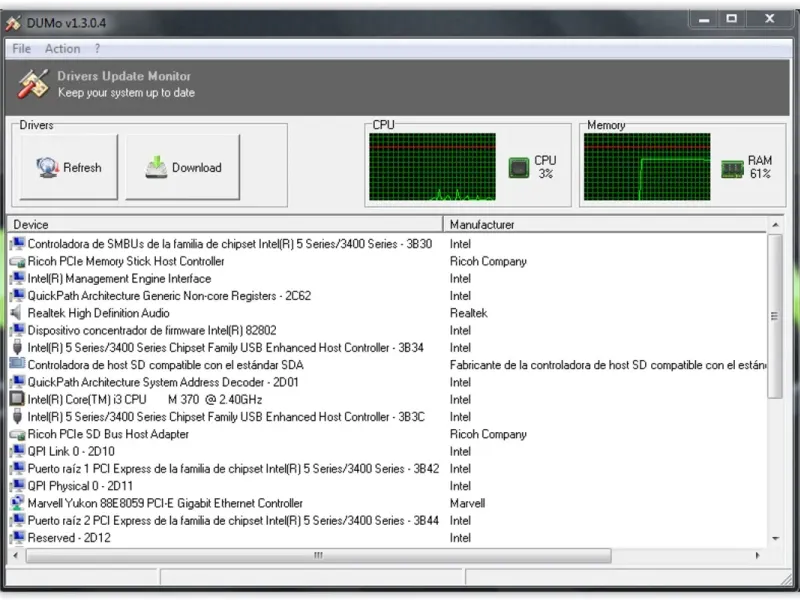Viewport: 800px width, 600px height.
Task: Click the horizontal scrollbar thumb
Action: [x=318, y=555]
